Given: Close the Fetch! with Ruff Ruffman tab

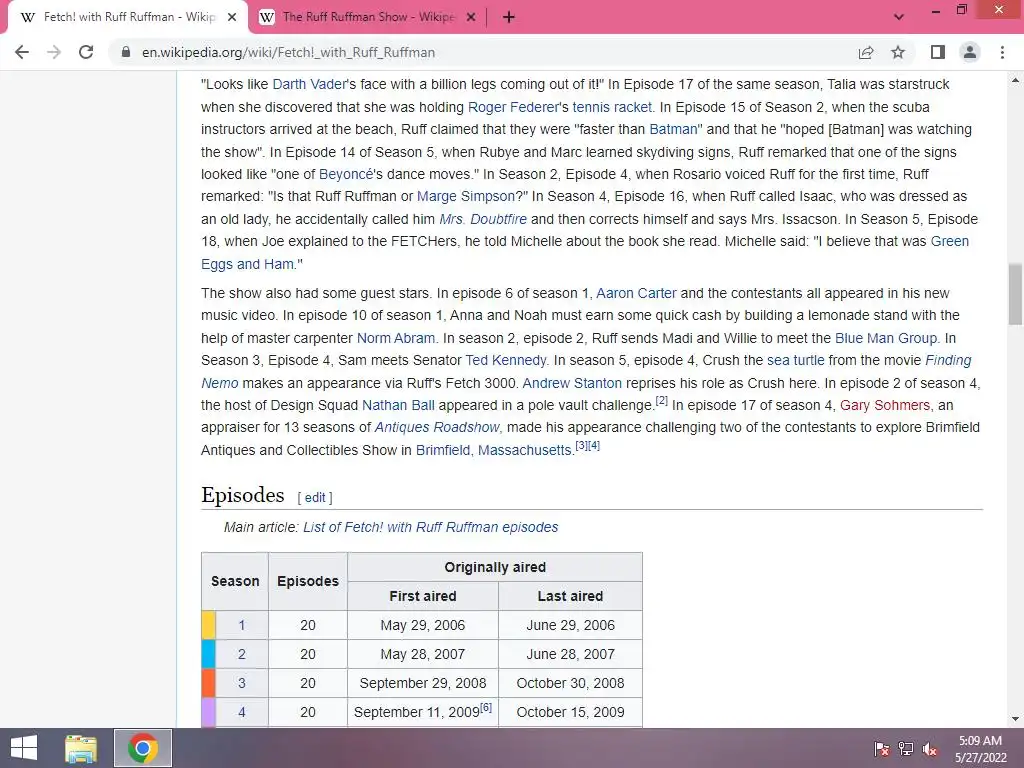Looking at the screenshot, I should 232,17.
